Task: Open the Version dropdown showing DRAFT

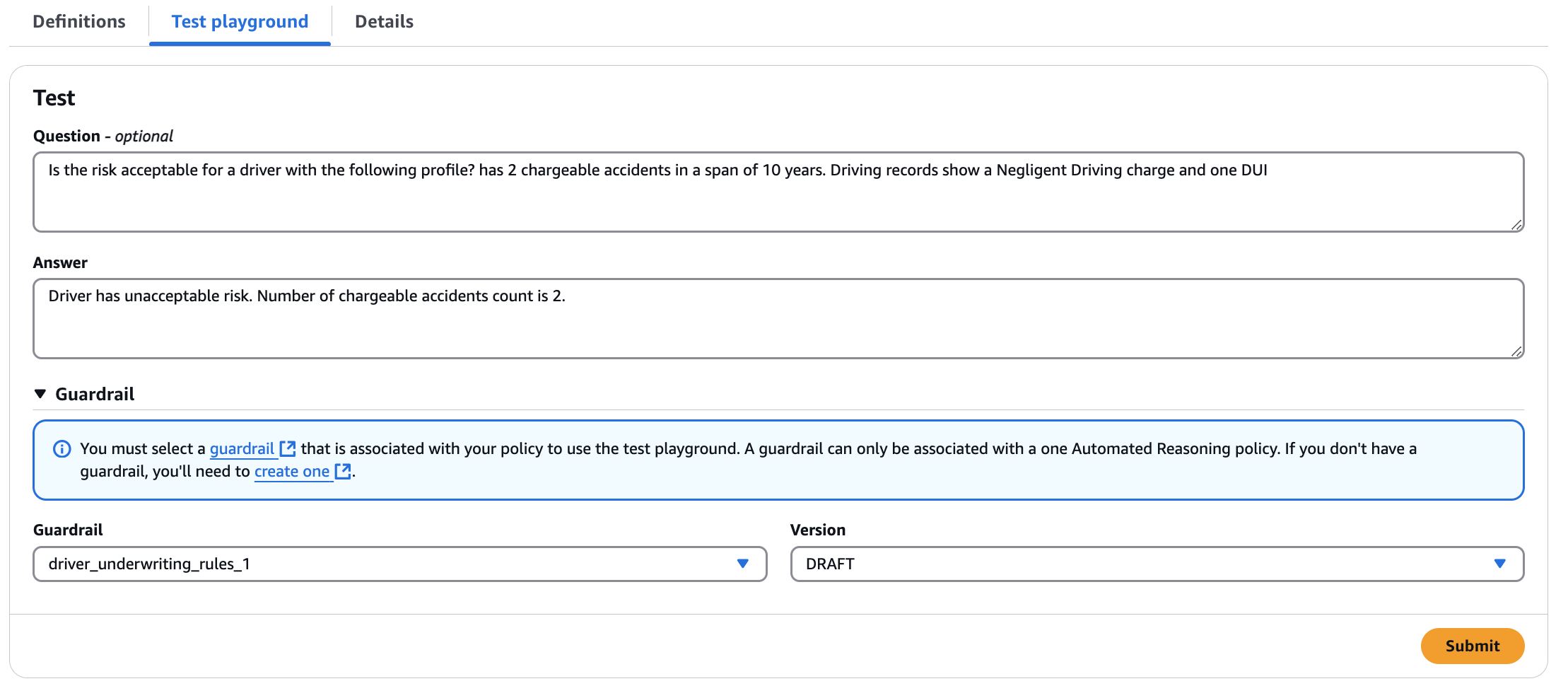Action: pyautogui.click(x=1156, y=564)
